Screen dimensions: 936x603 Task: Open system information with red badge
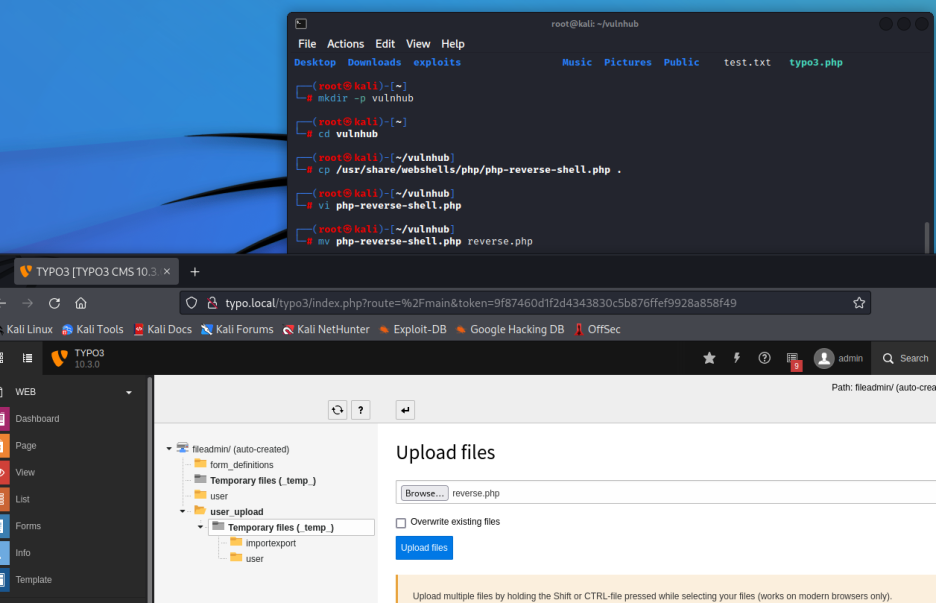(x=793, y=360)
